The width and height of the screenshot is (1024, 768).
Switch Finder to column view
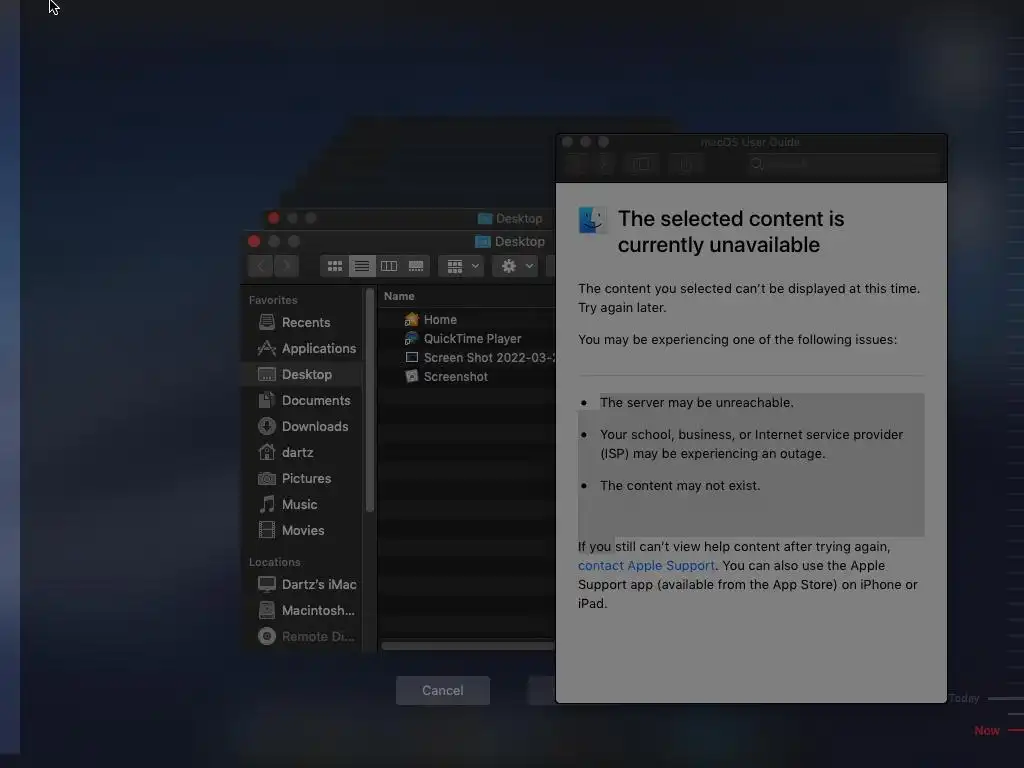[389, 266]
